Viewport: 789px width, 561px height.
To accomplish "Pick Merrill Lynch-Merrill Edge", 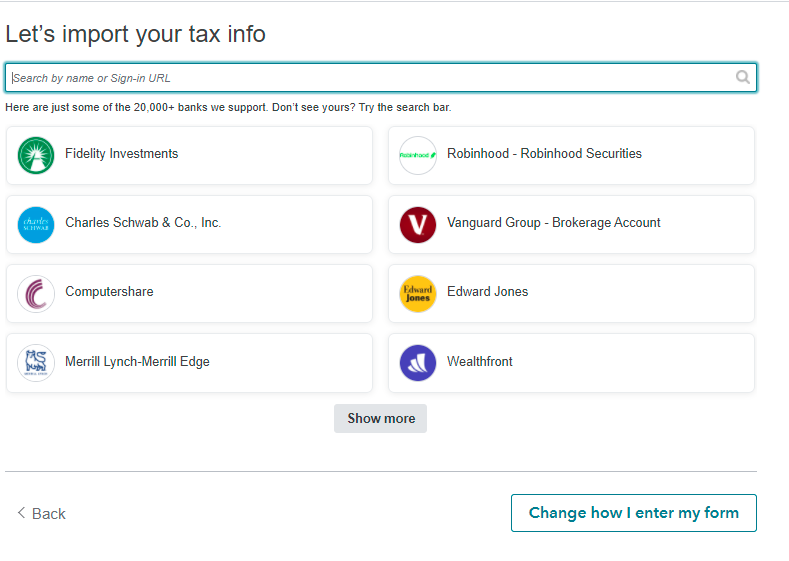I will (189, 363).
